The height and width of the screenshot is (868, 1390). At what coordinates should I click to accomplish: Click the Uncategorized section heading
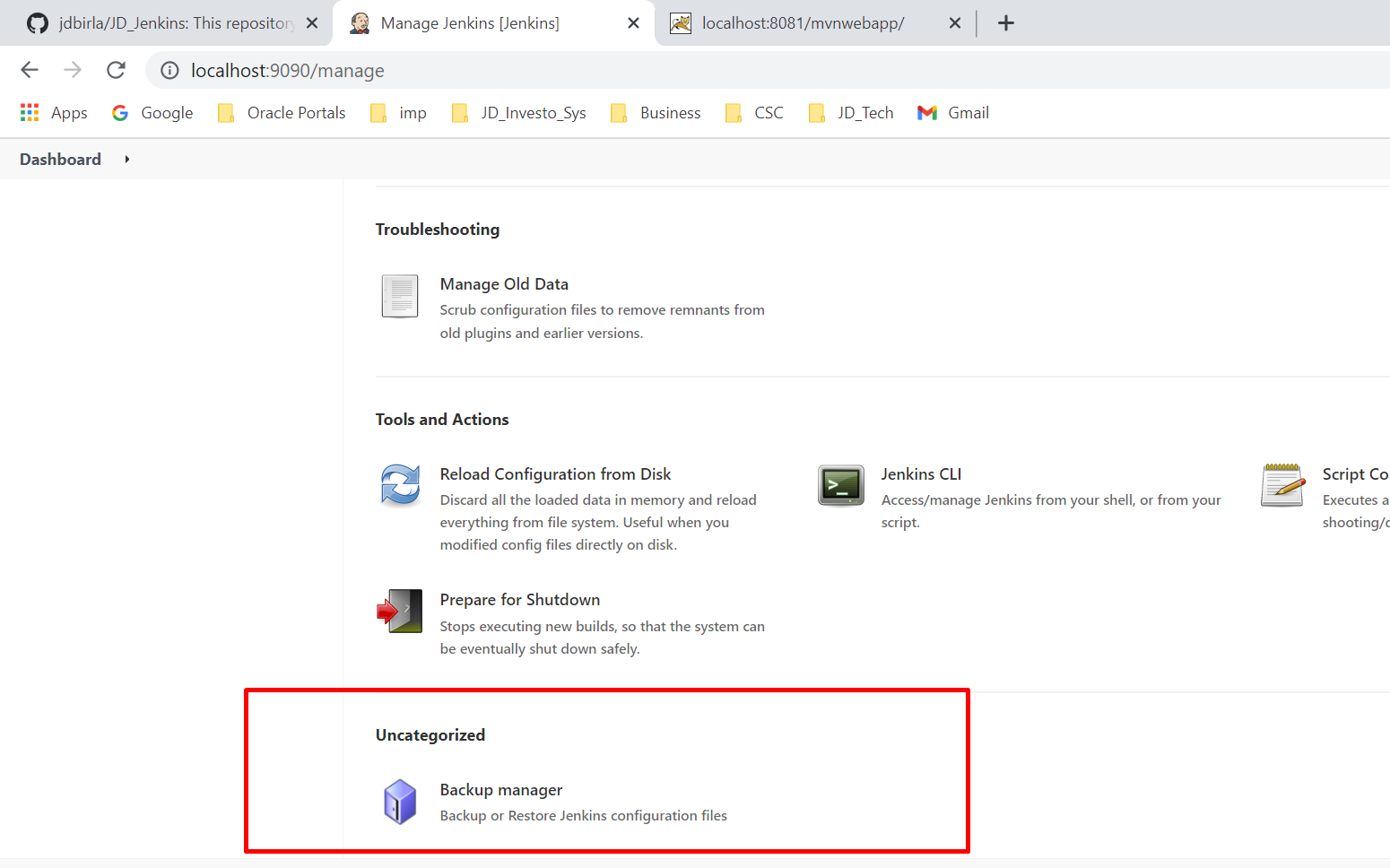tap(430, 735)
